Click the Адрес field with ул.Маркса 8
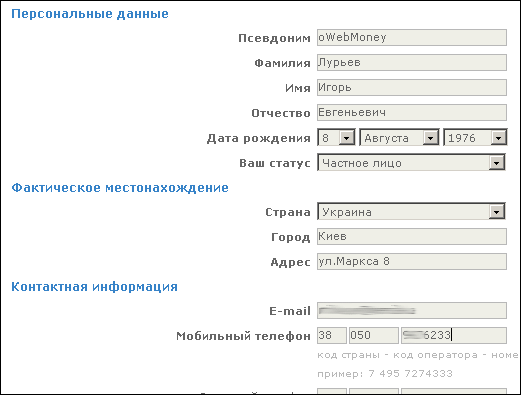The image size is (521, 395). 412,261
